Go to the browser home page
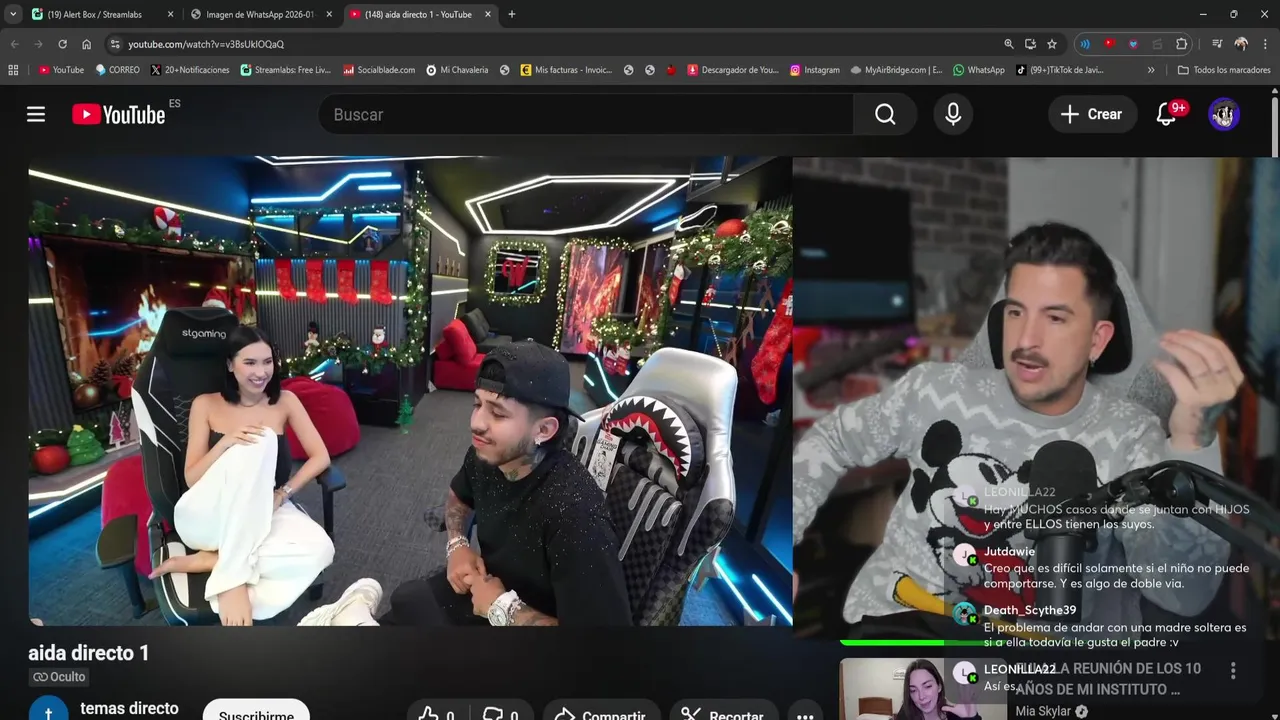 [86, 44]
